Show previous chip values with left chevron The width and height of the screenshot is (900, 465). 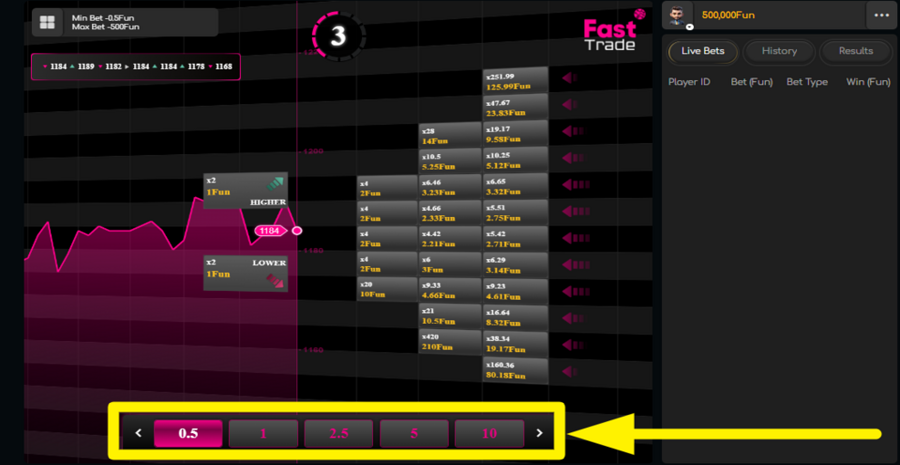click(x=138, y=433)
